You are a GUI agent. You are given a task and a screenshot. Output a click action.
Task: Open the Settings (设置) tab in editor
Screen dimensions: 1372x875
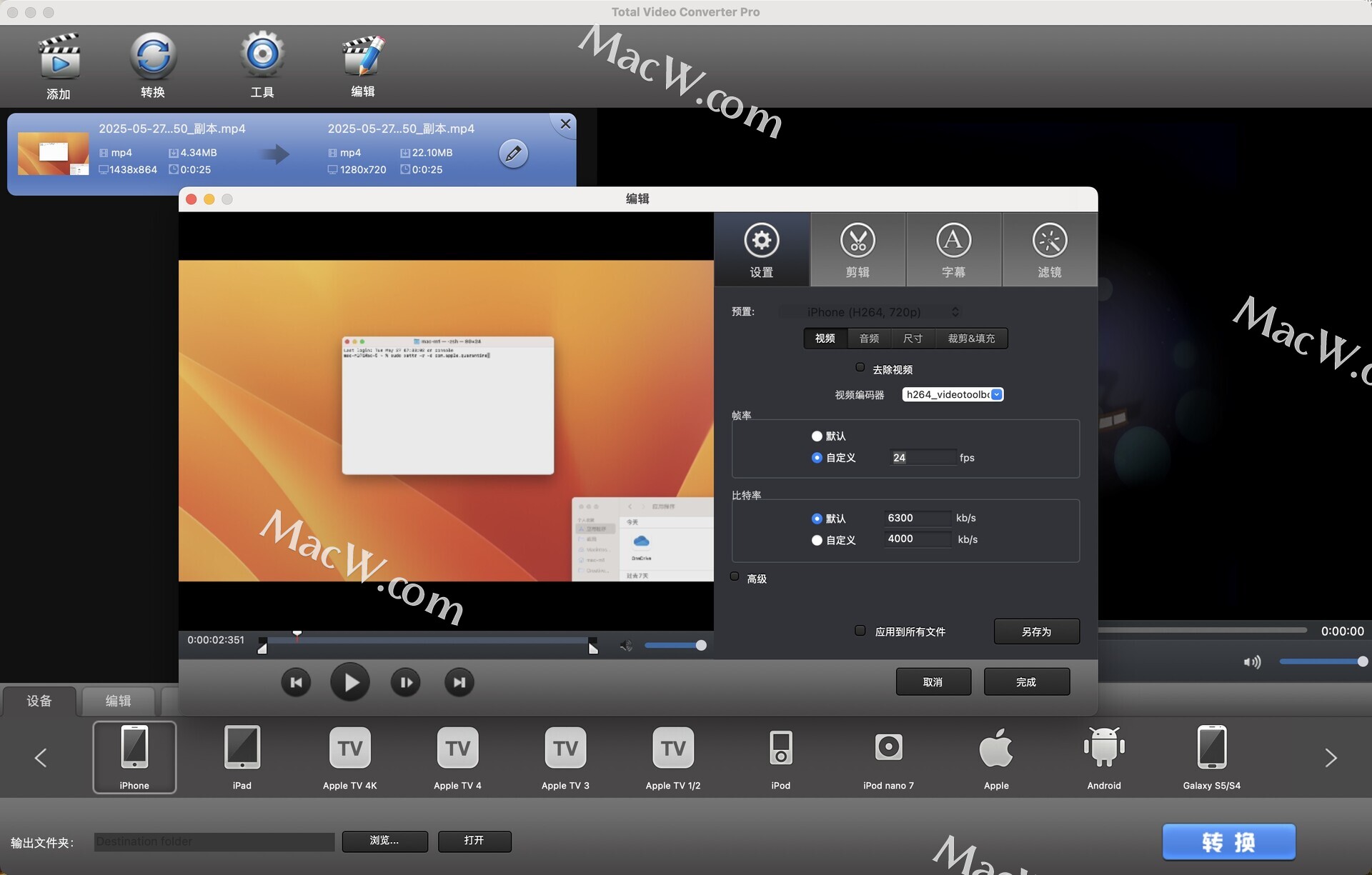point(762,250)
